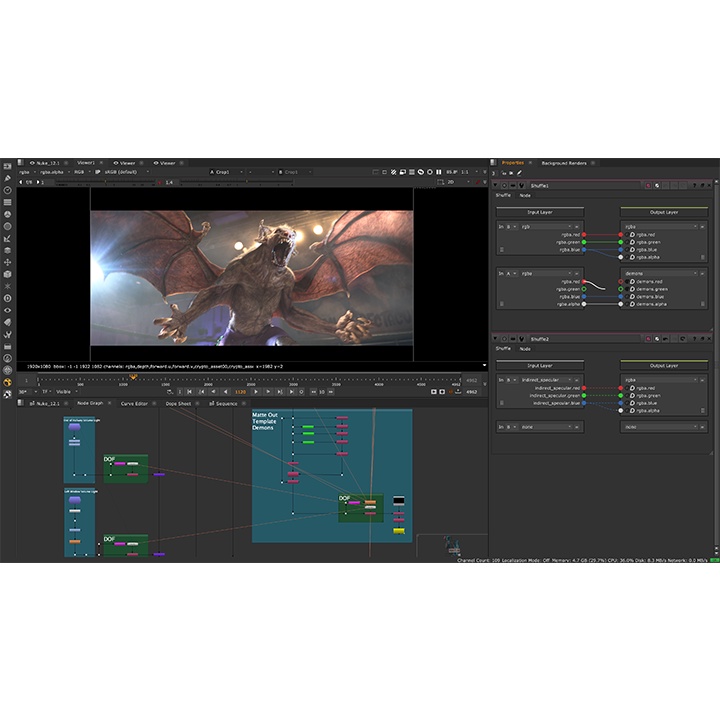Open the Channel nodes menu in the toolbar
Screen dimensions: 720x720
pyautogui.click(x=7, y=202)
